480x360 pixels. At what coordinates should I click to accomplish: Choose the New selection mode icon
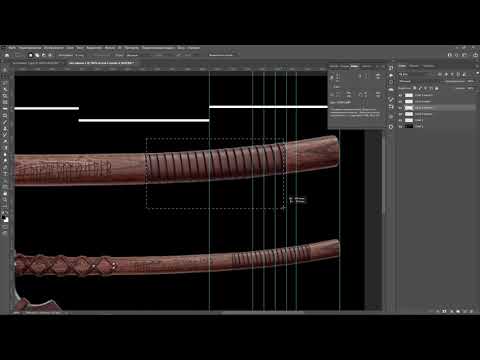[x=31, y=55]
